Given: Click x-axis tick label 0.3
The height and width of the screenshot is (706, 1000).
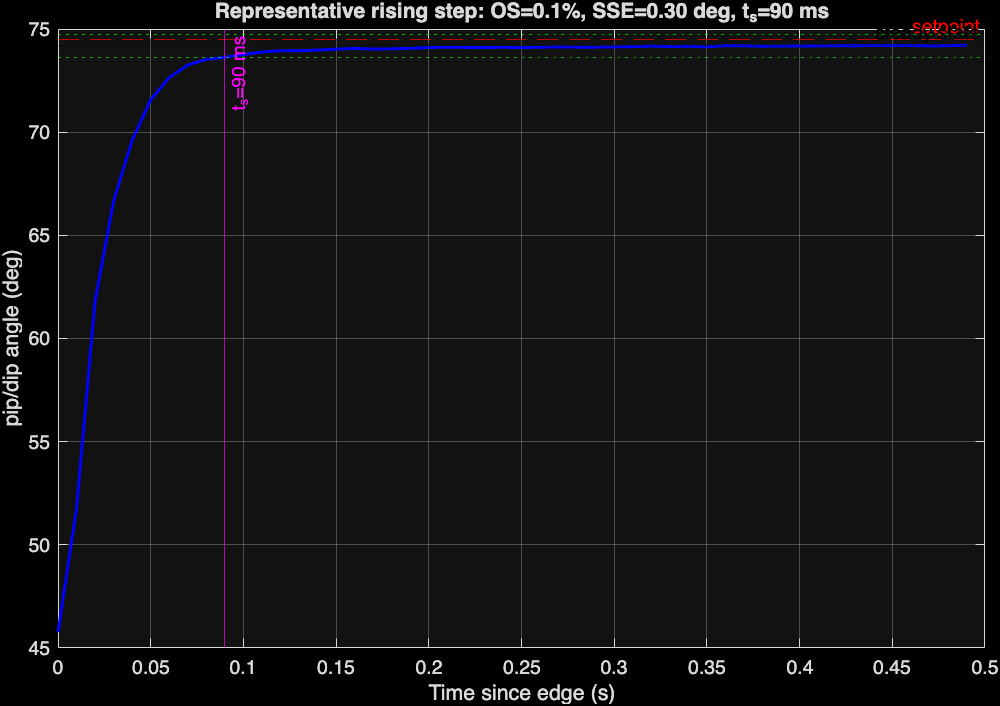Looking at the screenshot, I should (x=614, y=668).
